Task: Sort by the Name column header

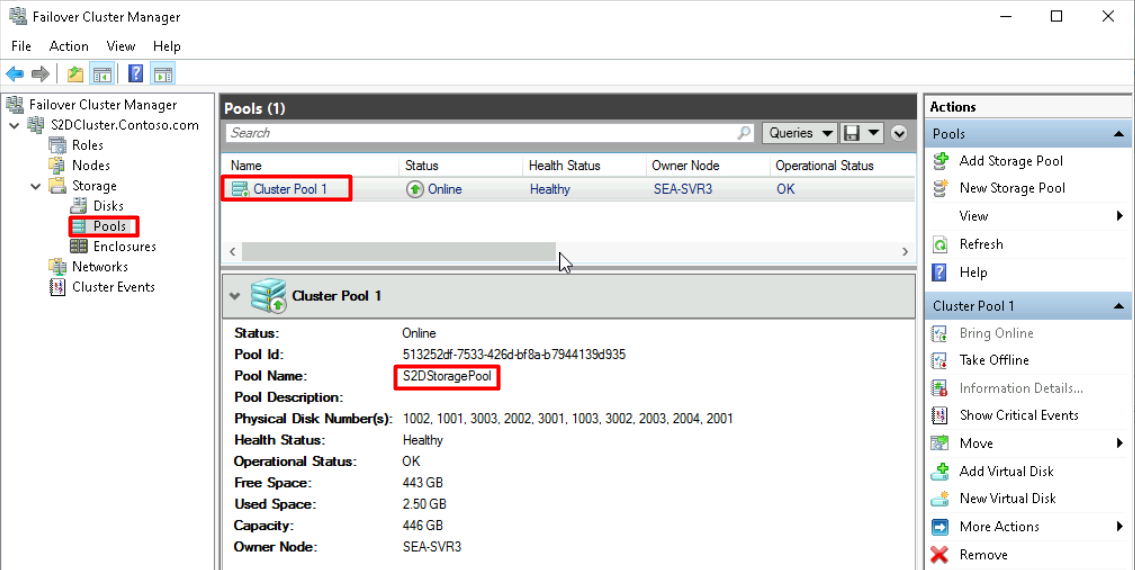Action: click(310, 166)
